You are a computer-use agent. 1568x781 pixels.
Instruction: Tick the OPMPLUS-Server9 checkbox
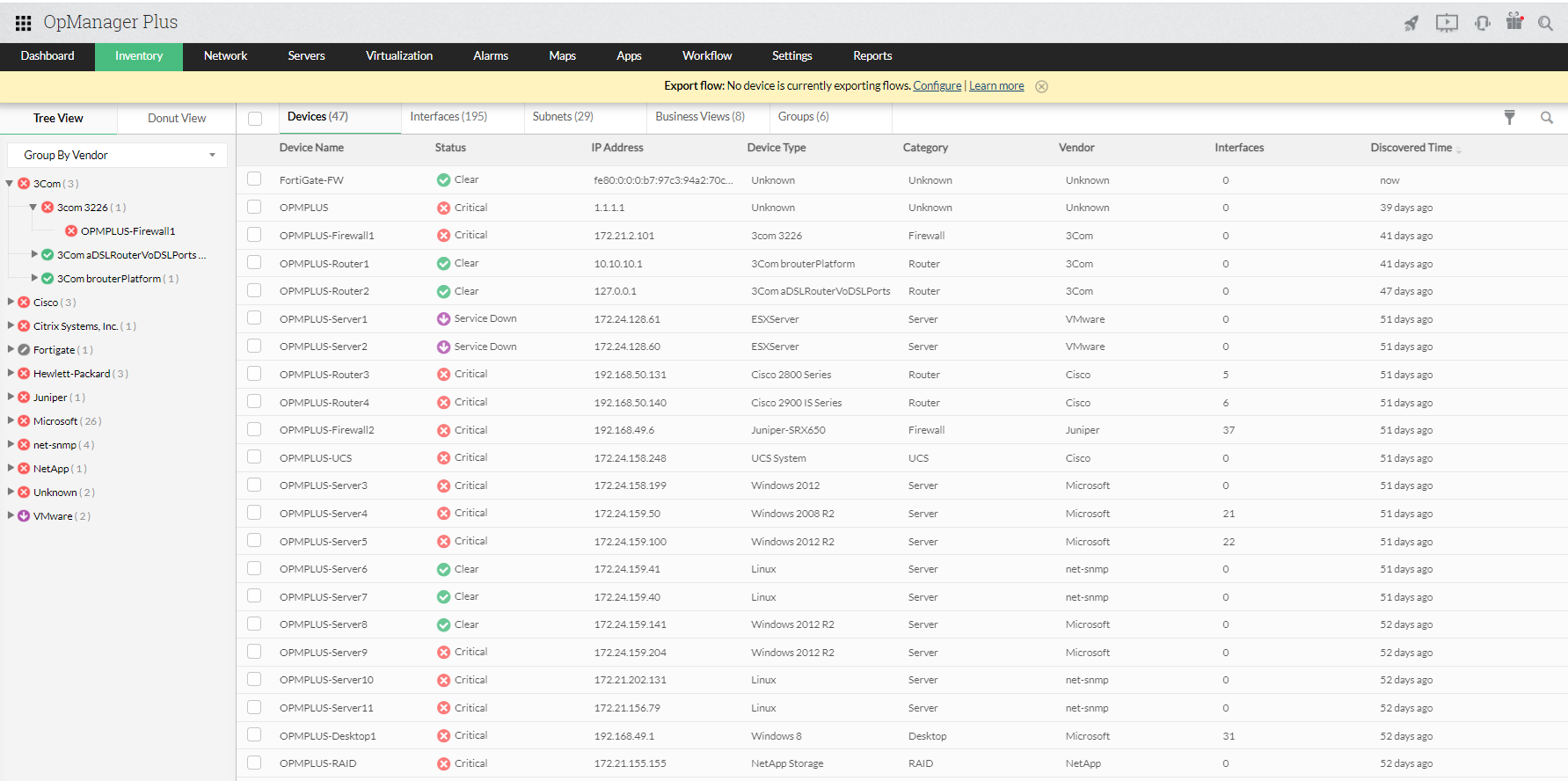(x=254, y=652)
